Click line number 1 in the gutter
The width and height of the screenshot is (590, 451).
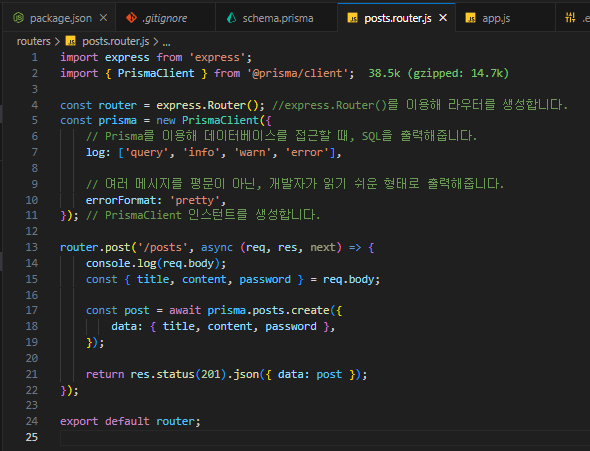[x=35, y=57]
